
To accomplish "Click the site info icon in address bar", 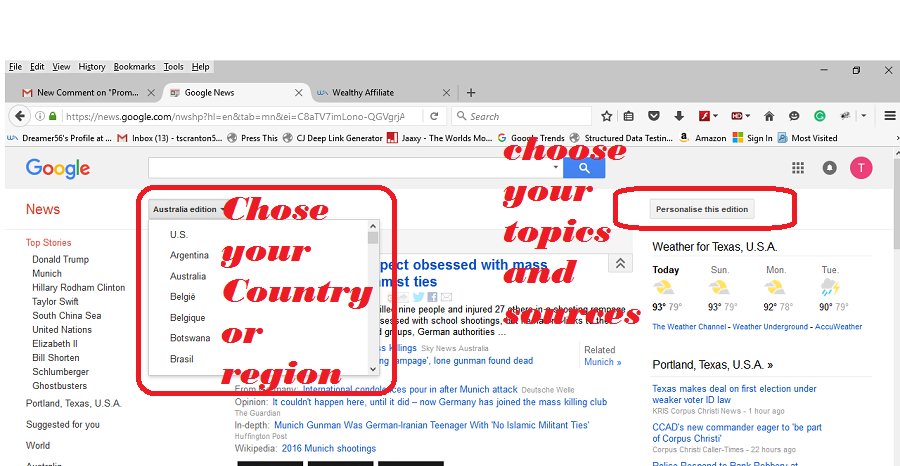I will [40, 116].
